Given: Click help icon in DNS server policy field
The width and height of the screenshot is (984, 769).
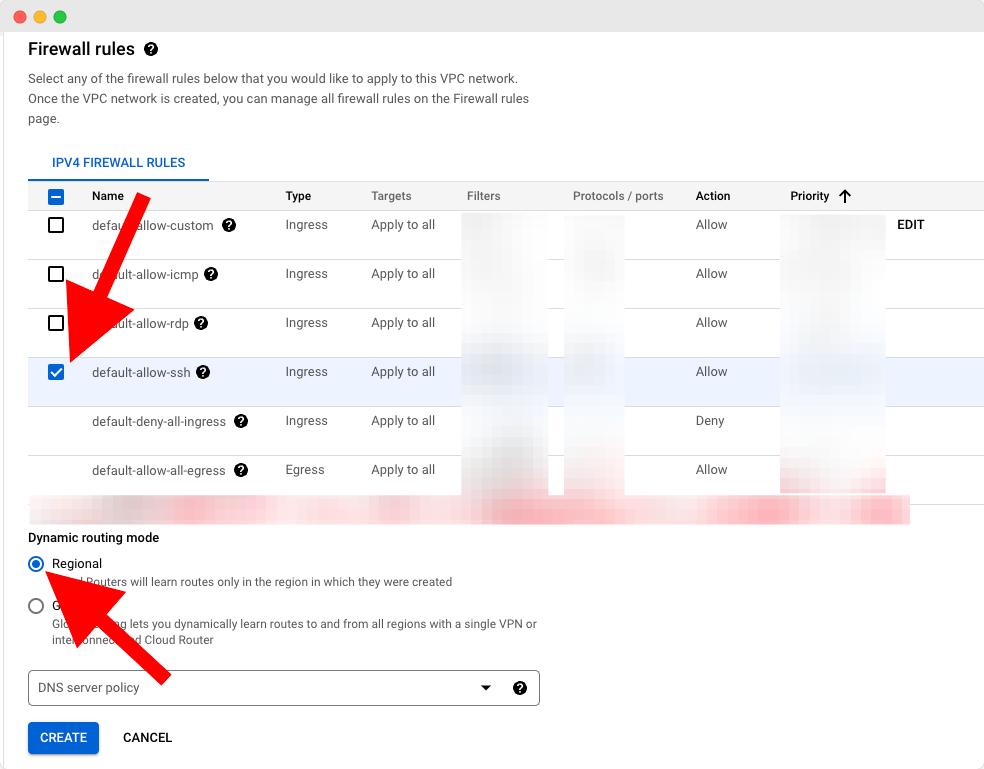Looking at the screenshot, I should point(519,688).
